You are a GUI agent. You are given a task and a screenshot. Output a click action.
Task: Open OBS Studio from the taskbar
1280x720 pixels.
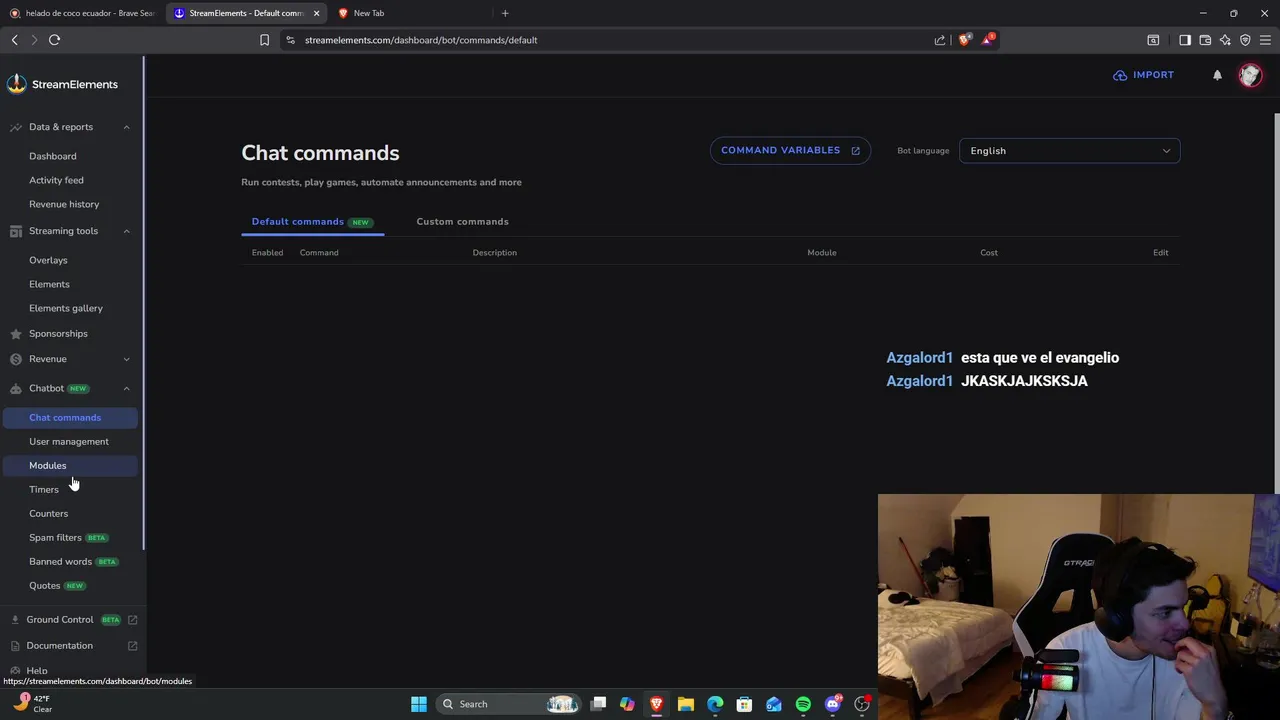click(x=862, y=704)
